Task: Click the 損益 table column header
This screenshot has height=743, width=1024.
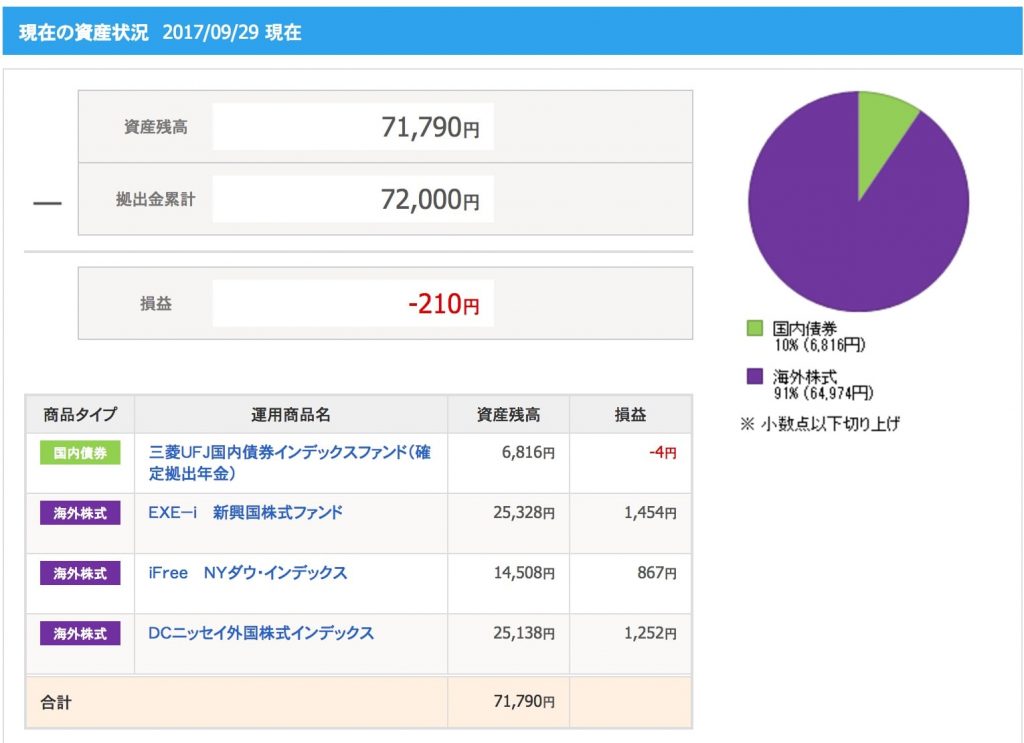Action: tap(630, 415)
